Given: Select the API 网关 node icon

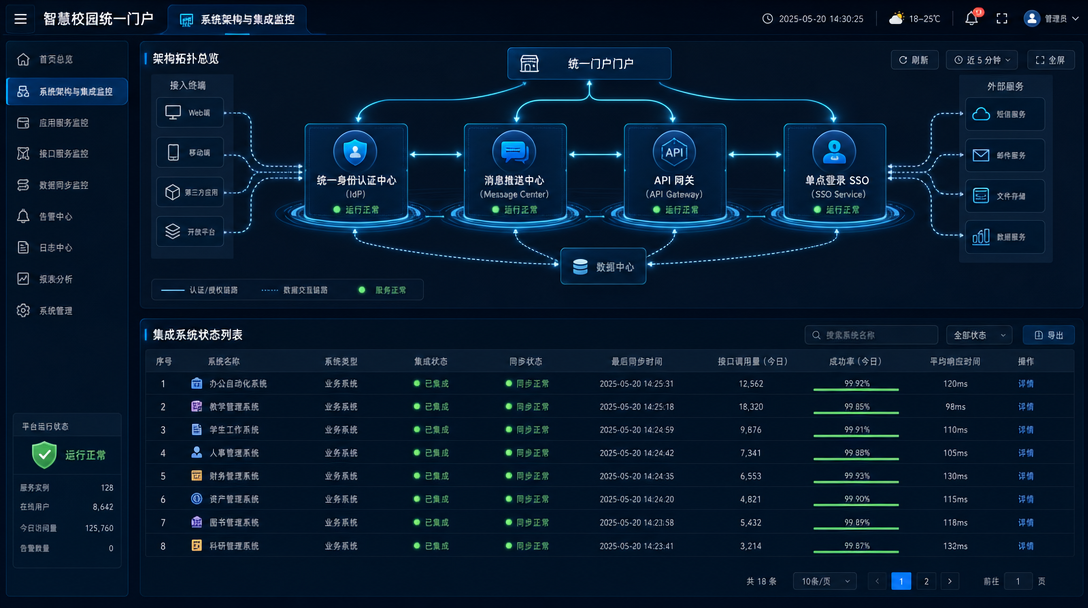Looking at the screenshot, I should [674, 152].
